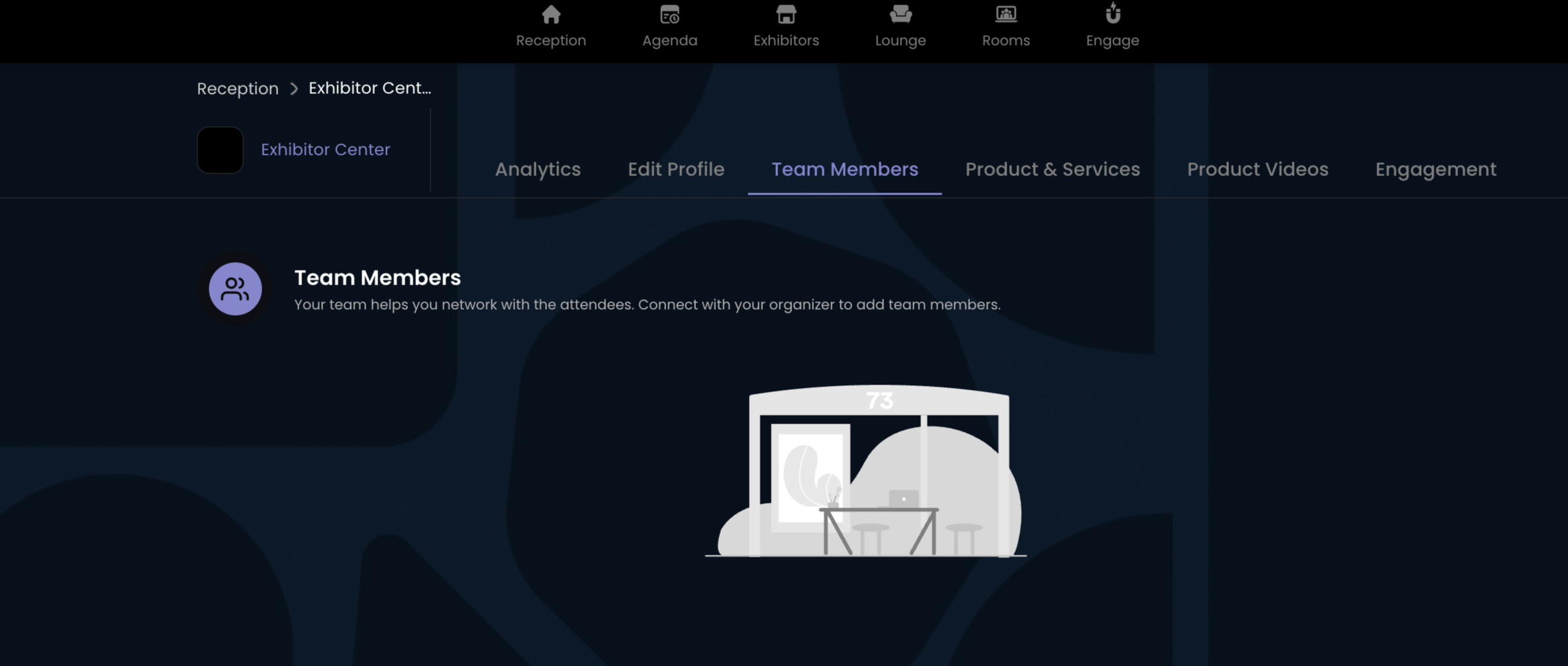The width and height of the screenshot is (1568, 666).
Task: Open the Engage touch icon
Action: point(1112,13)
